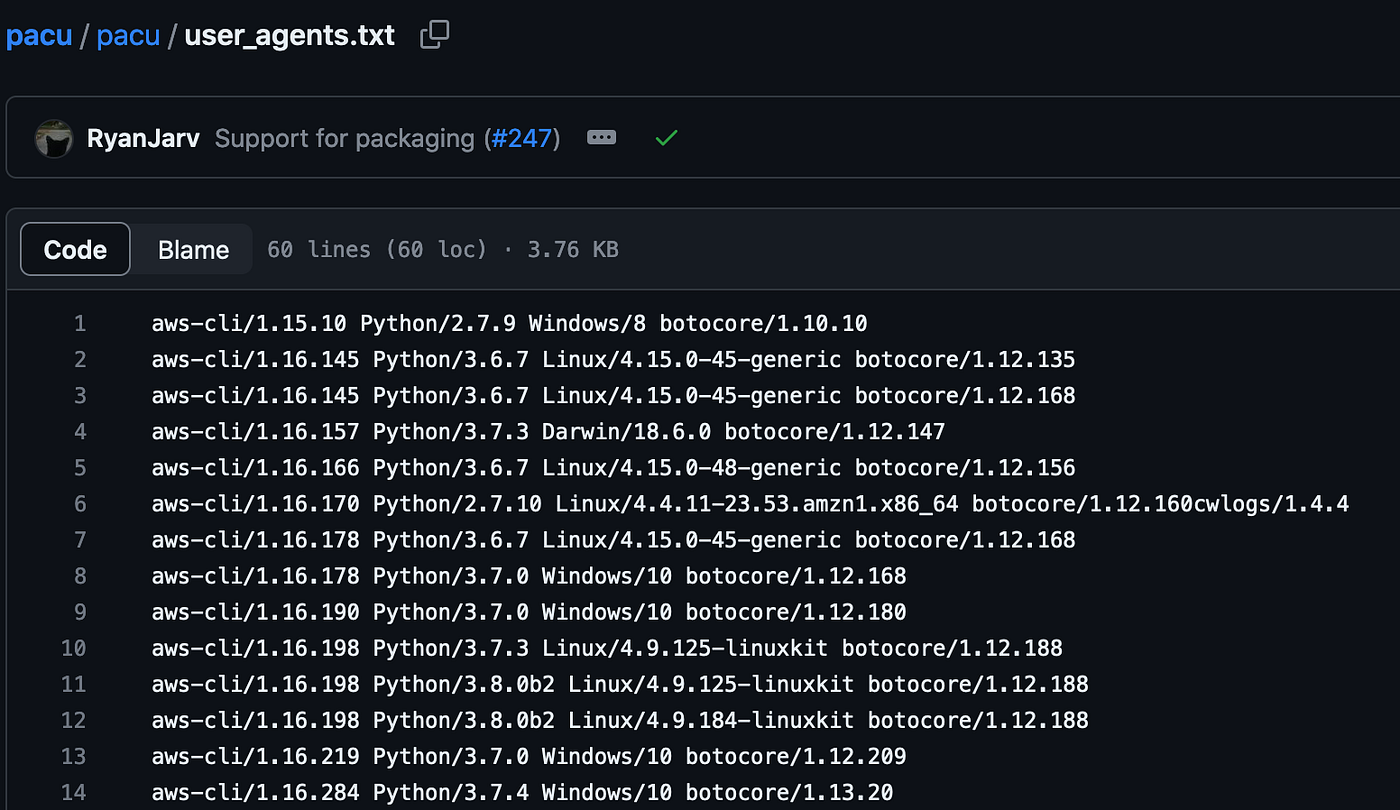Select line number 11
Image resolution: width=1400 pixels, height=810 pixels.
click(x=73, y=684)
